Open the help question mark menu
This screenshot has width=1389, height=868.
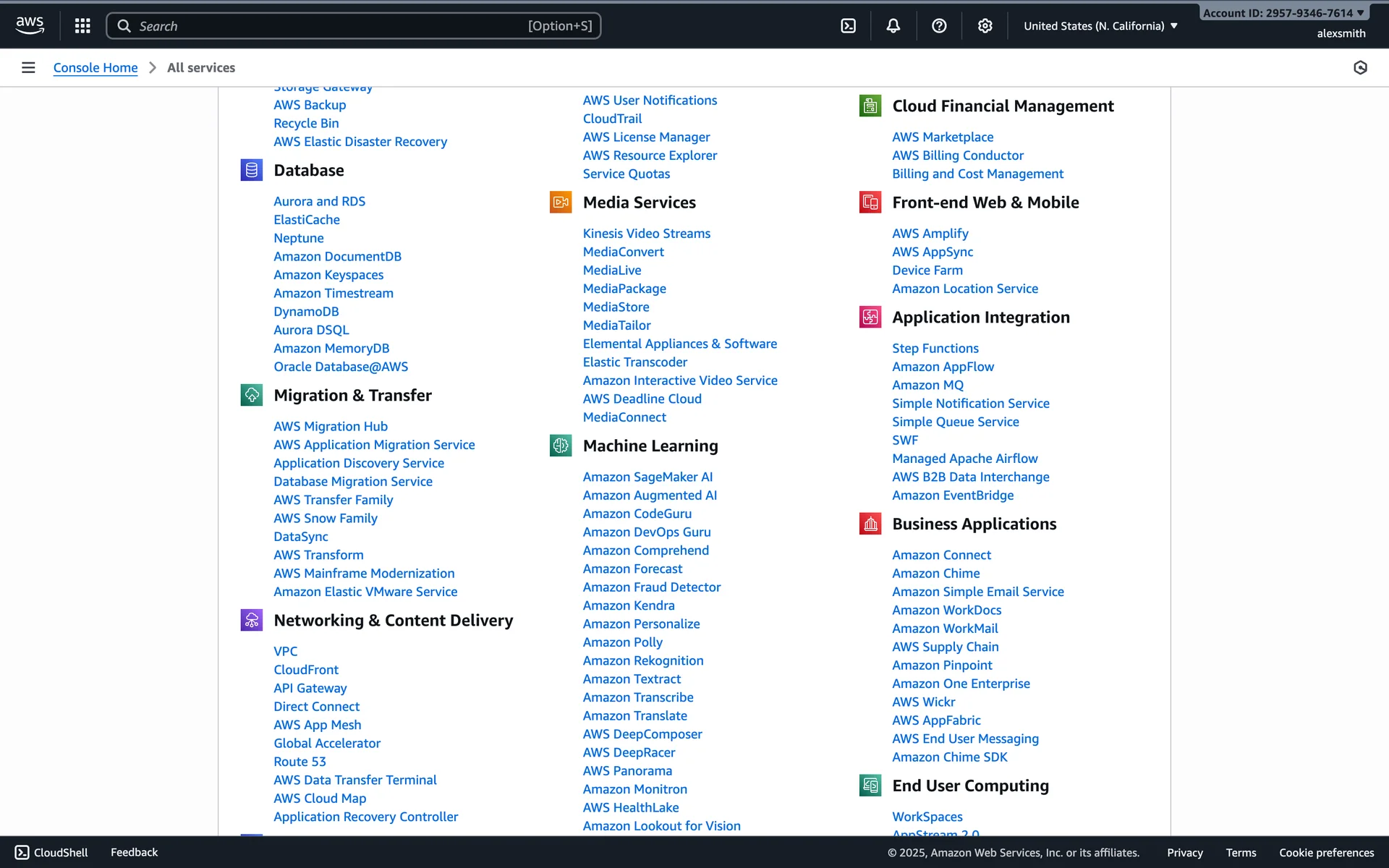pos(939,26)
